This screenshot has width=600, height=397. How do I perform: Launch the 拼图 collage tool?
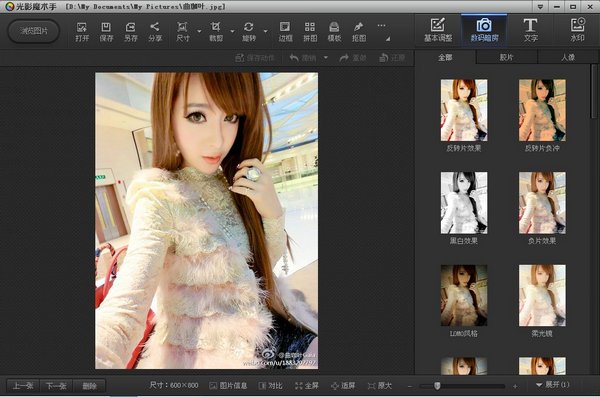[x=310, y=31]
